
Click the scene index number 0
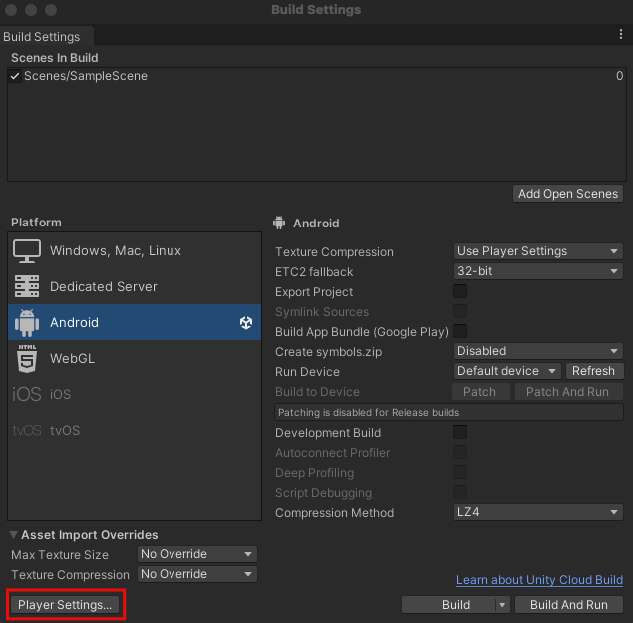[619, 76]
